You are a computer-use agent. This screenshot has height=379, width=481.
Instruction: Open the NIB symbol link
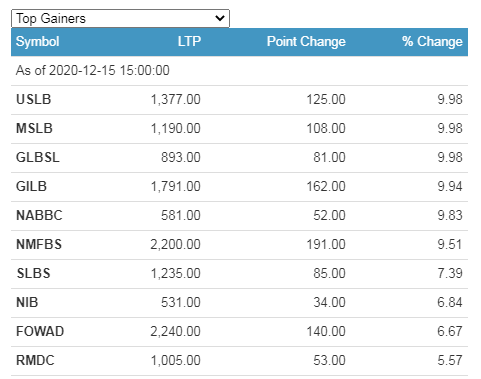(27, 302)
